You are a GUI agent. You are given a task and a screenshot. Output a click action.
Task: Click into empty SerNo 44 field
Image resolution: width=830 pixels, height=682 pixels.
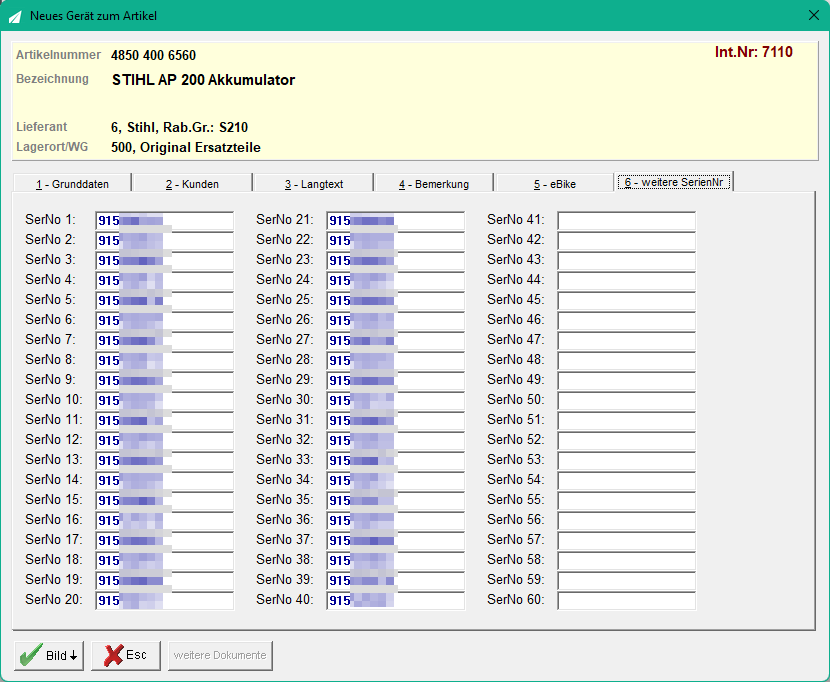click(627, 281)
